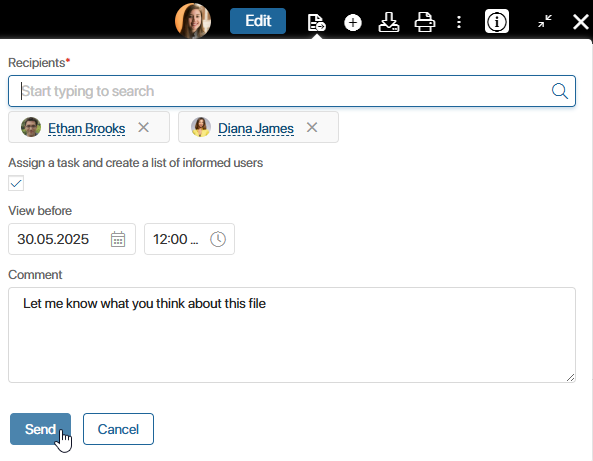
Task: Click the printer icon
Action: [425, 22]
